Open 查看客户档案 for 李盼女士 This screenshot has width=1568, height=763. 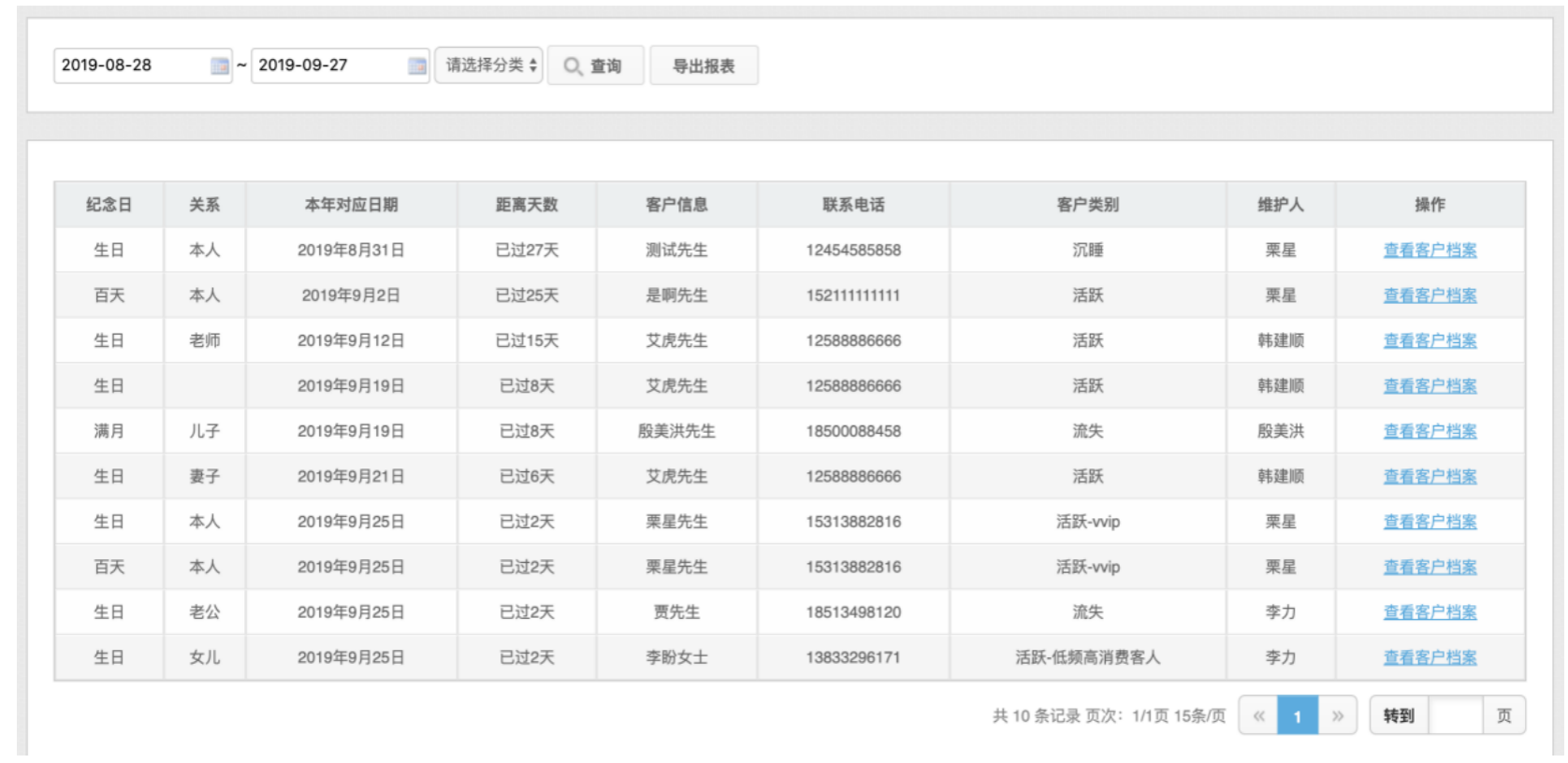click(x=1430, y=657)
